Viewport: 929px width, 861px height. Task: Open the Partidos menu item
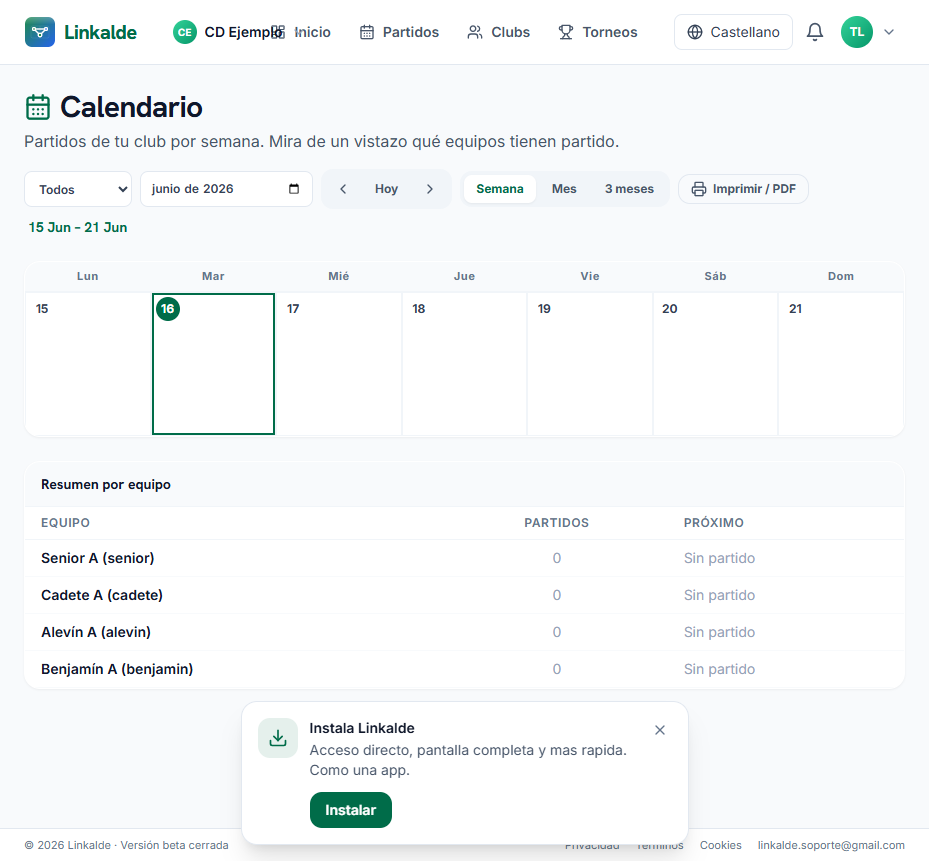point(399,32)
